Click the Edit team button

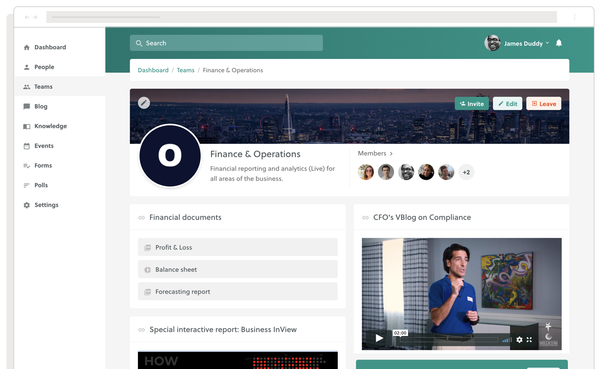tap(507, 104)
